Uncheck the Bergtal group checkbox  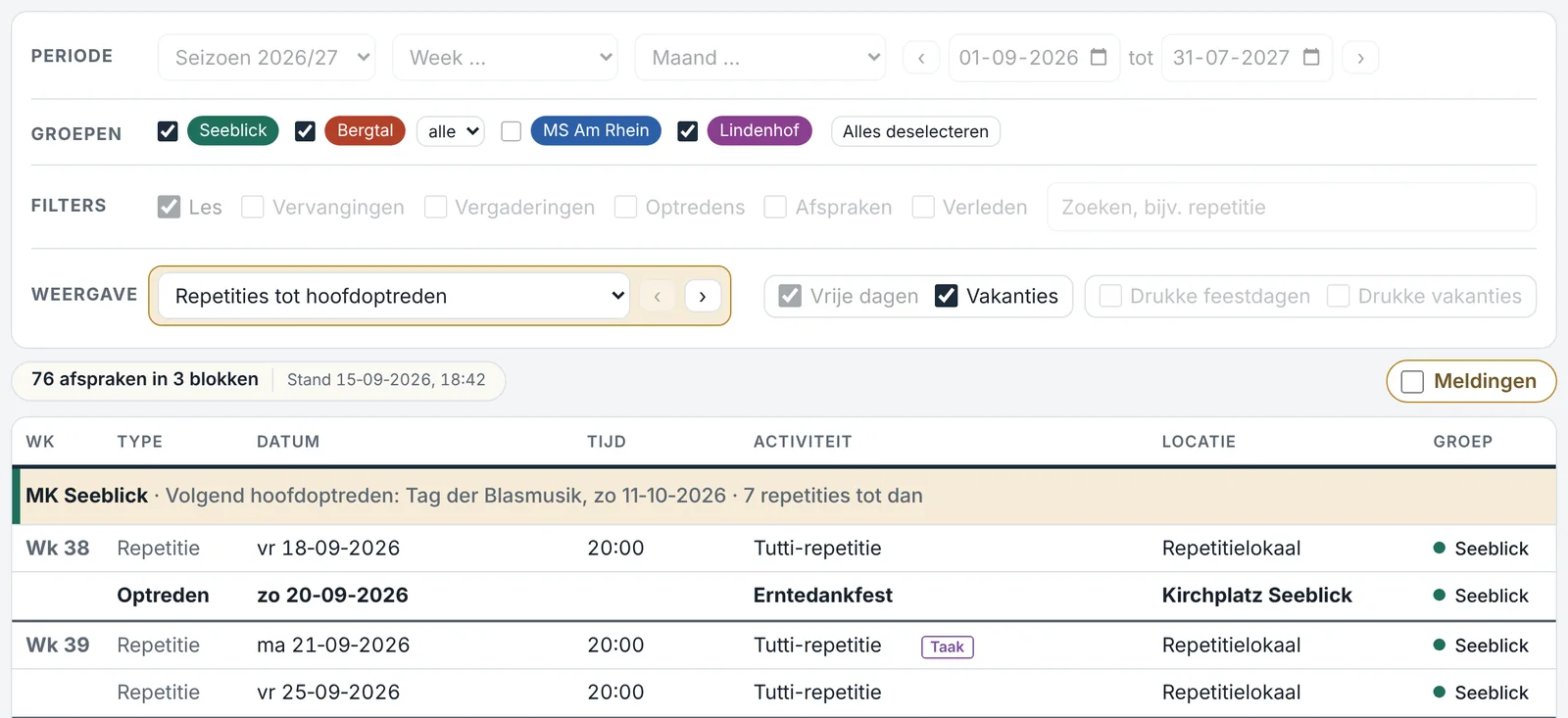pos(305,131)
